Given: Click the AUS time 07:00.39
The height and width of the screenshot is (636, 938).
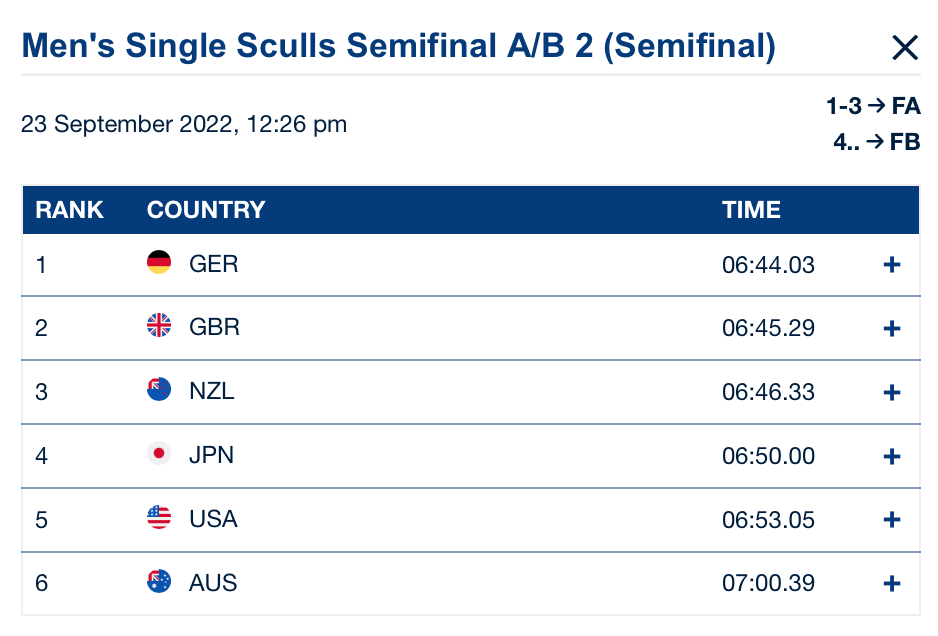Looking at the screenshot, I should pos(768,584).
